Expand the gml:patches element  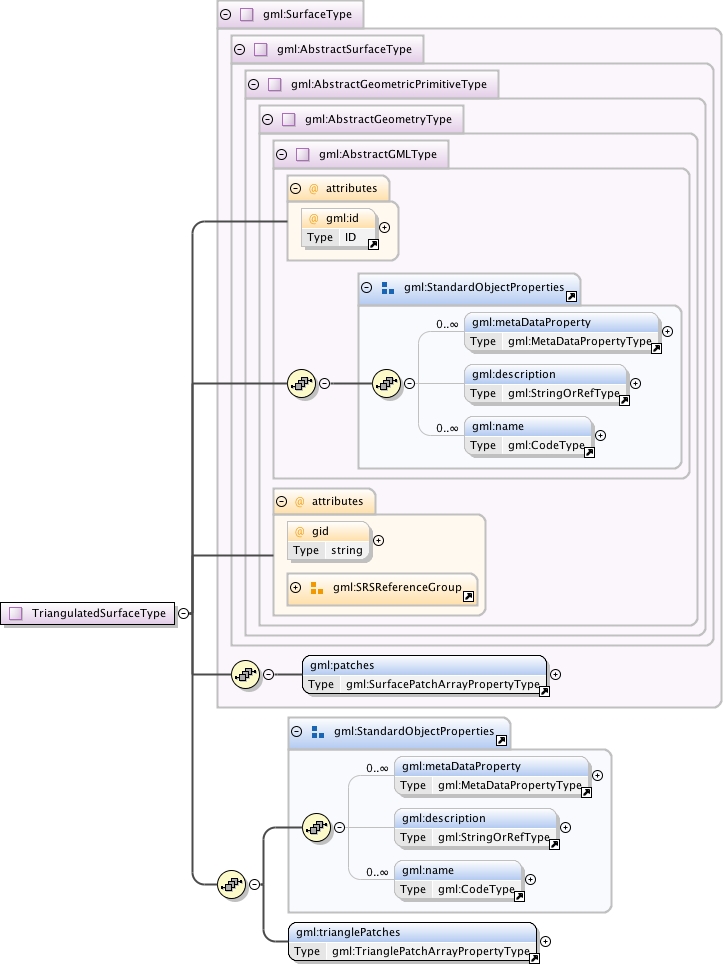[x=555, y=675]
